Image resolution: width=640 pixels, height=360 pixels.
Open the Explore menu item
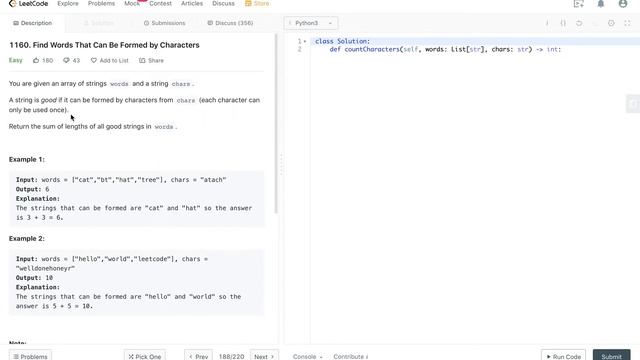(x=68, y=3)
